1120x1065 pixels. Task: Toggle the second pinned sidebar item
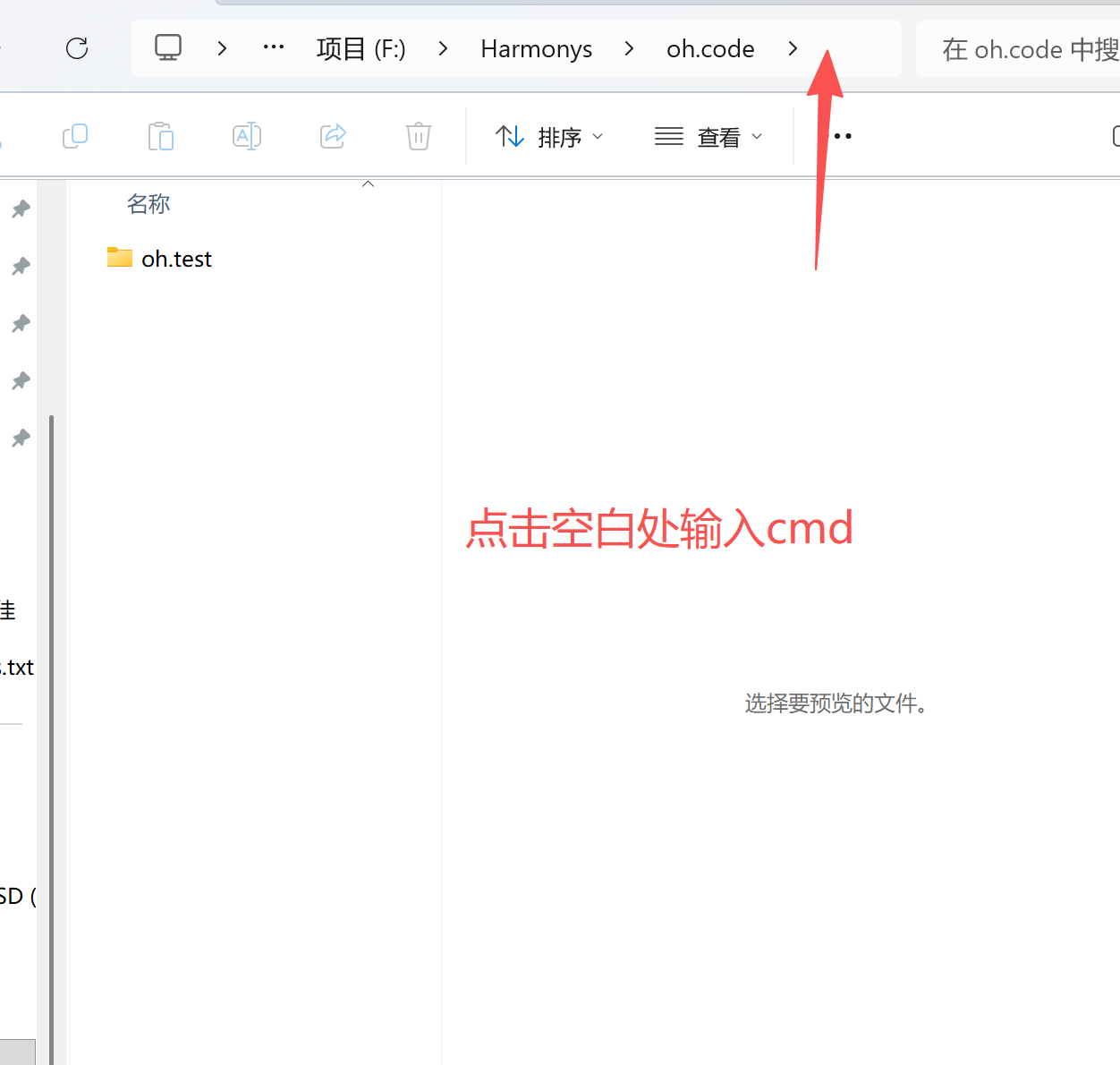coord(20,266)
